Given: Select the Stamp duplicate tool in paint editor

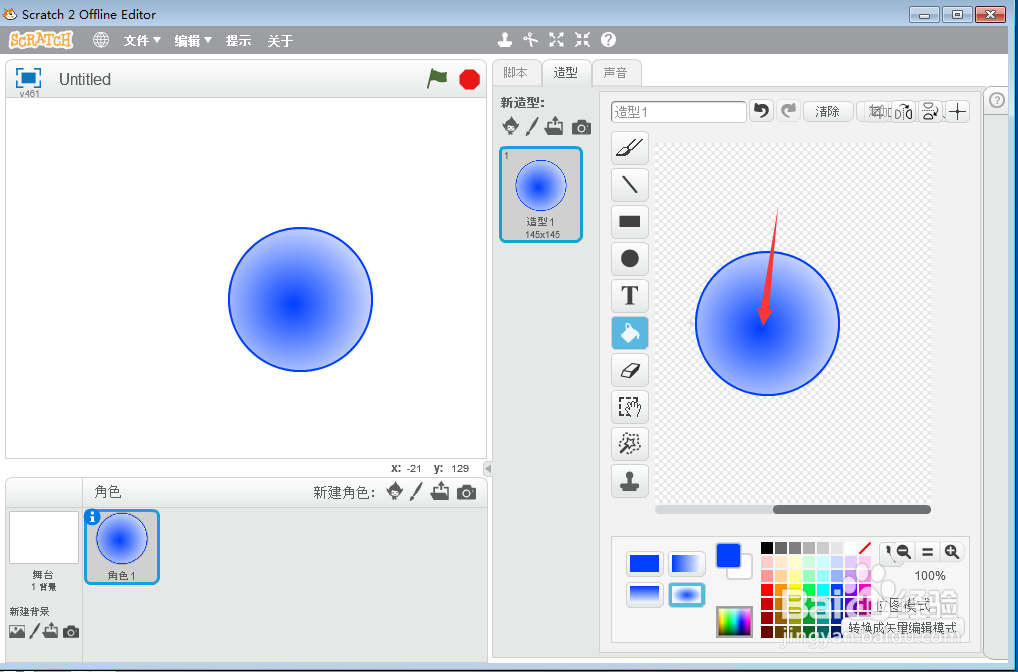Looking at the screenshot, I should click(x=630, y=481).
